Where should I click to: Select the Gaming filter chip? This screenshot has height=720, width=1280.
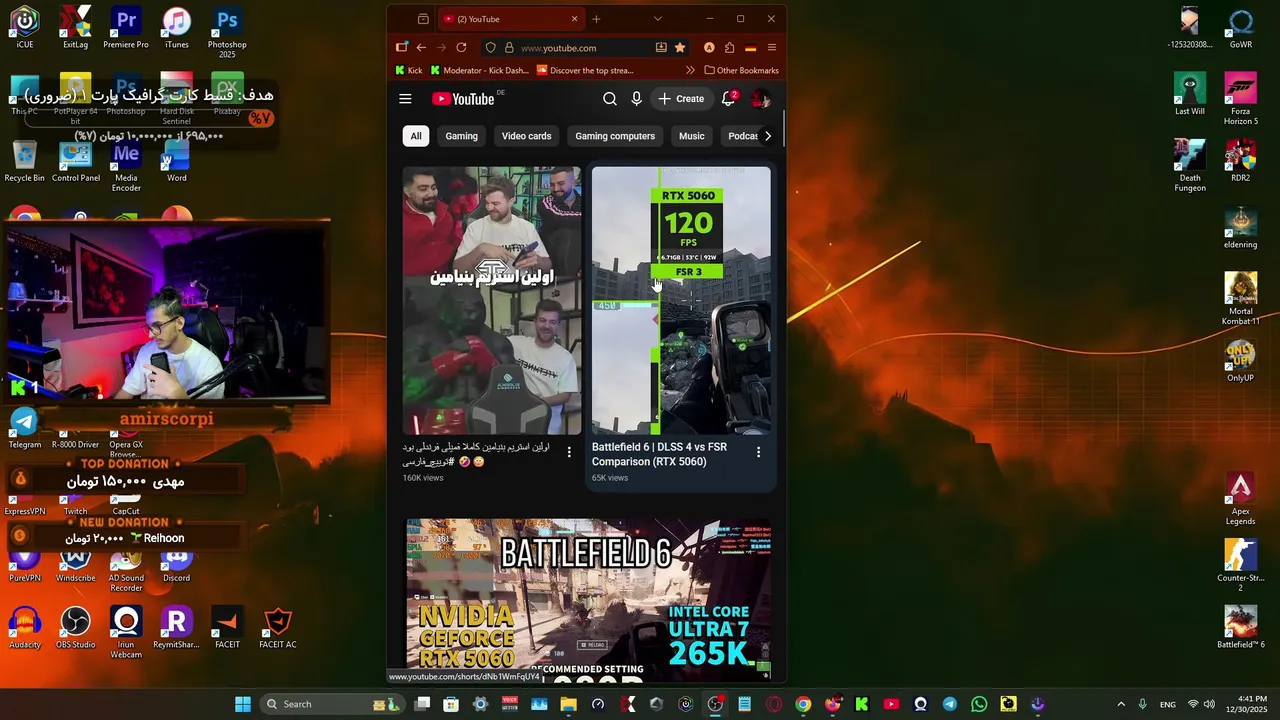[461, 136]
